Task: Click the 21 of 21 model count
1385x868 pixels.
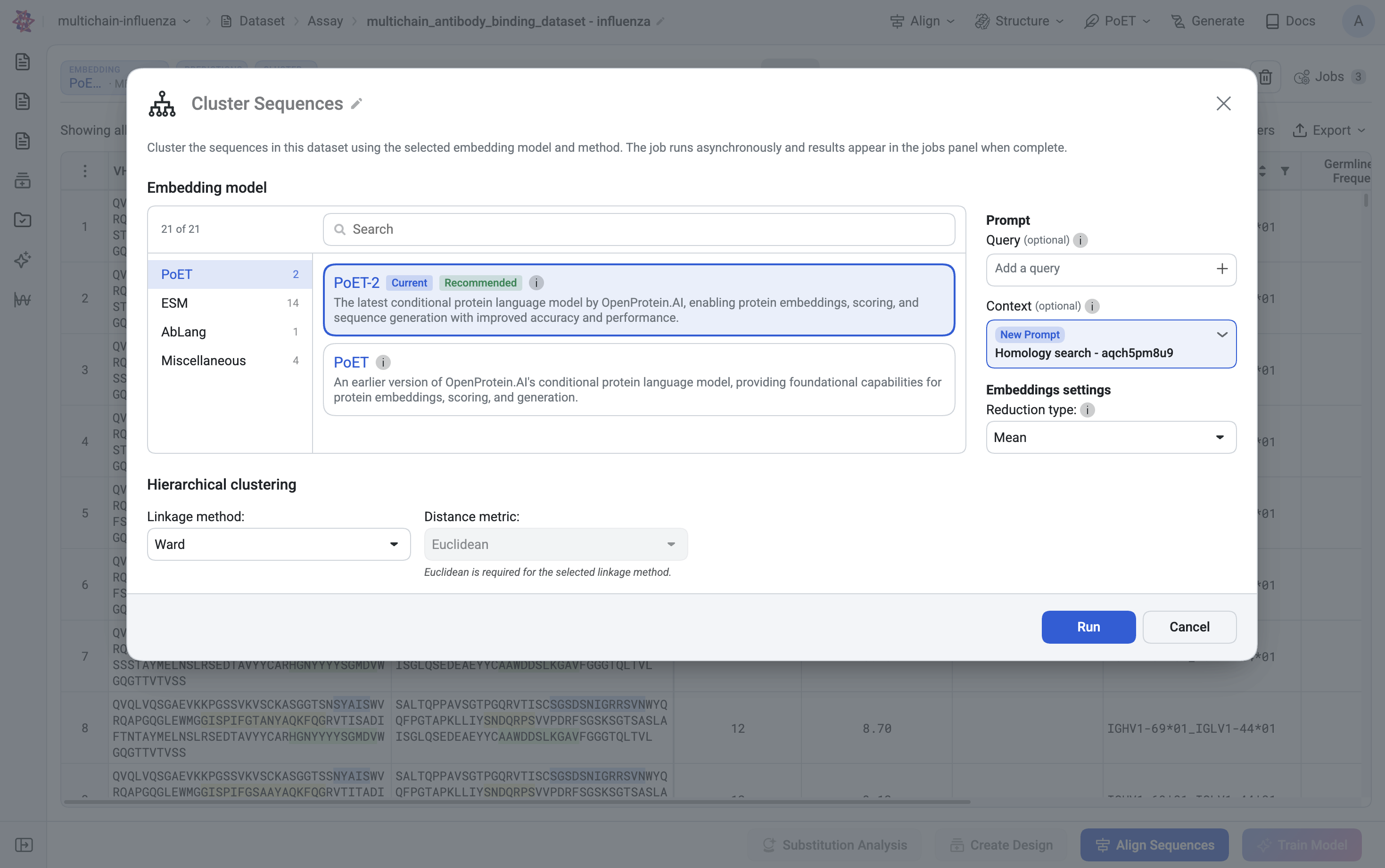Action: tap(180, 229)
